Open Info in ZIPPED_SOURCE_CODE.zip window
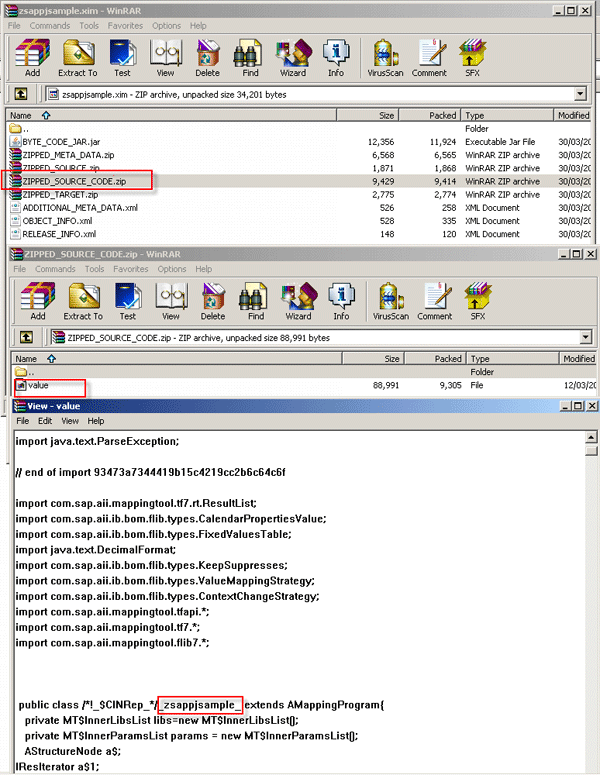600x775 pixels. click(341, 301)
